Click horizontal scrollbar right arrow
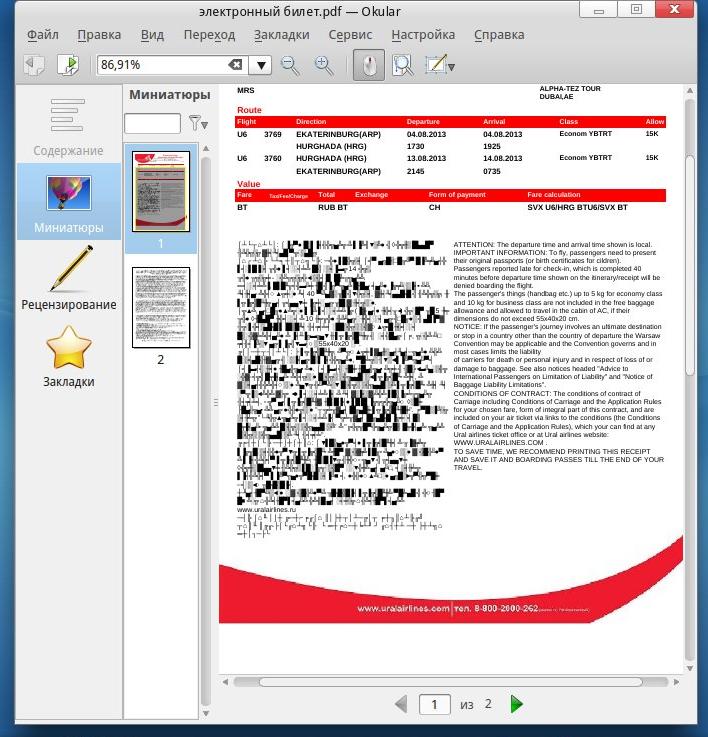708x737 pixels. click(x=677, y=682)
